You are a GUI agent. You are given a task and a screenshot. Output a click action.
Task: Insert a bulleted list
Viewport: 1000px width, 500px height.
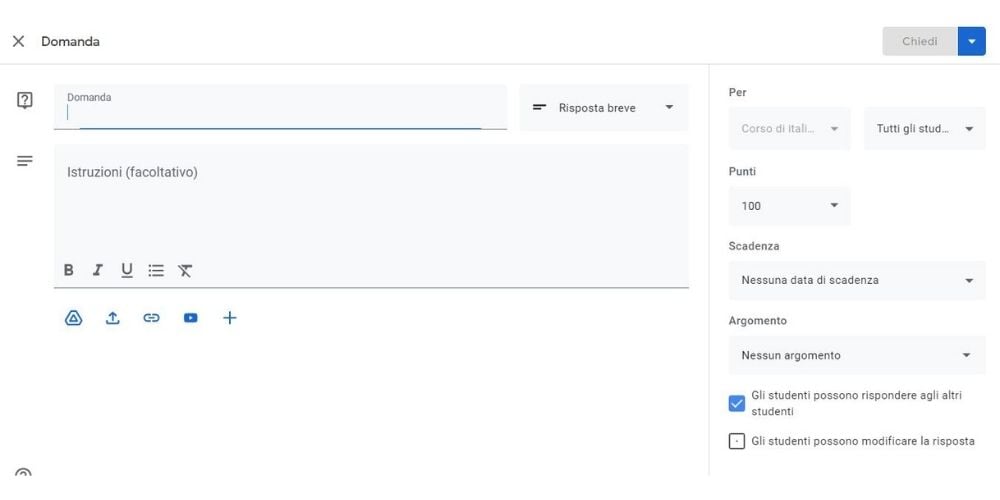[156, 270]
